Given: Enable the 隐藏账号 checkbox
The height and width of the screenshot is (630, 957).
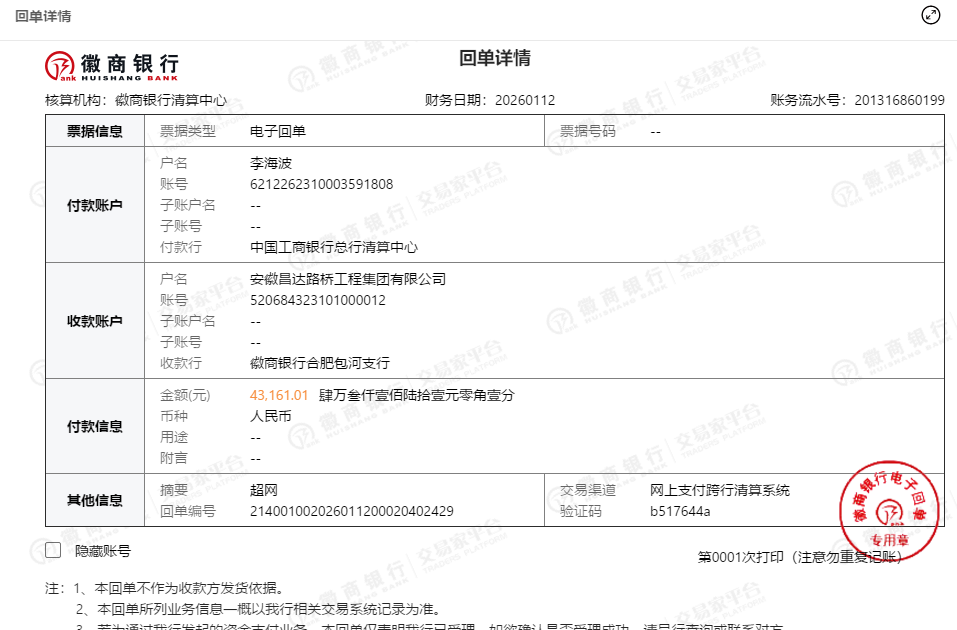Looking at the screenshot, I should (x=54, y=550).
